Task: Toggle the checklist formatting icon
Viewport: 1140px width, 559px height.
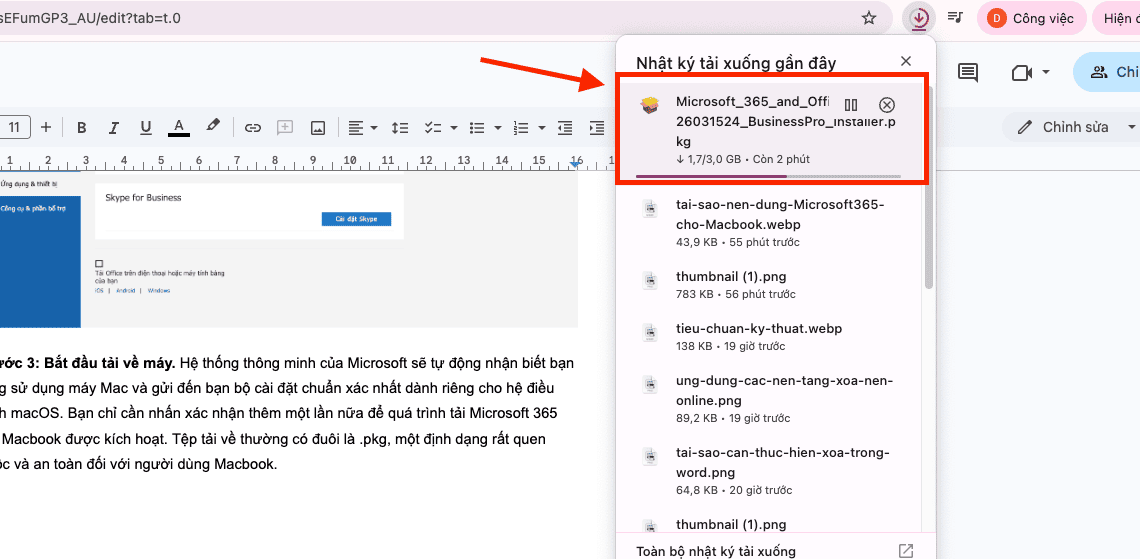Action: pos(433,128)
